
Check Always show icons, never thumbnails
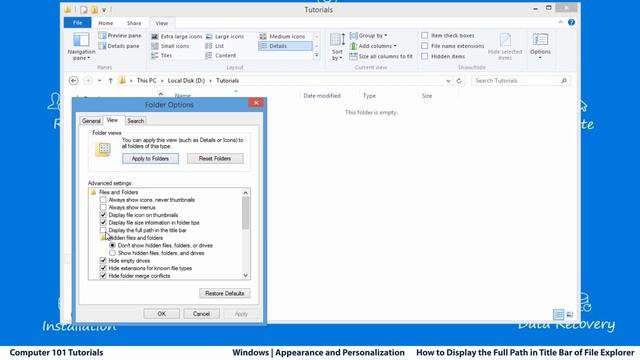[x=103, y=200]
